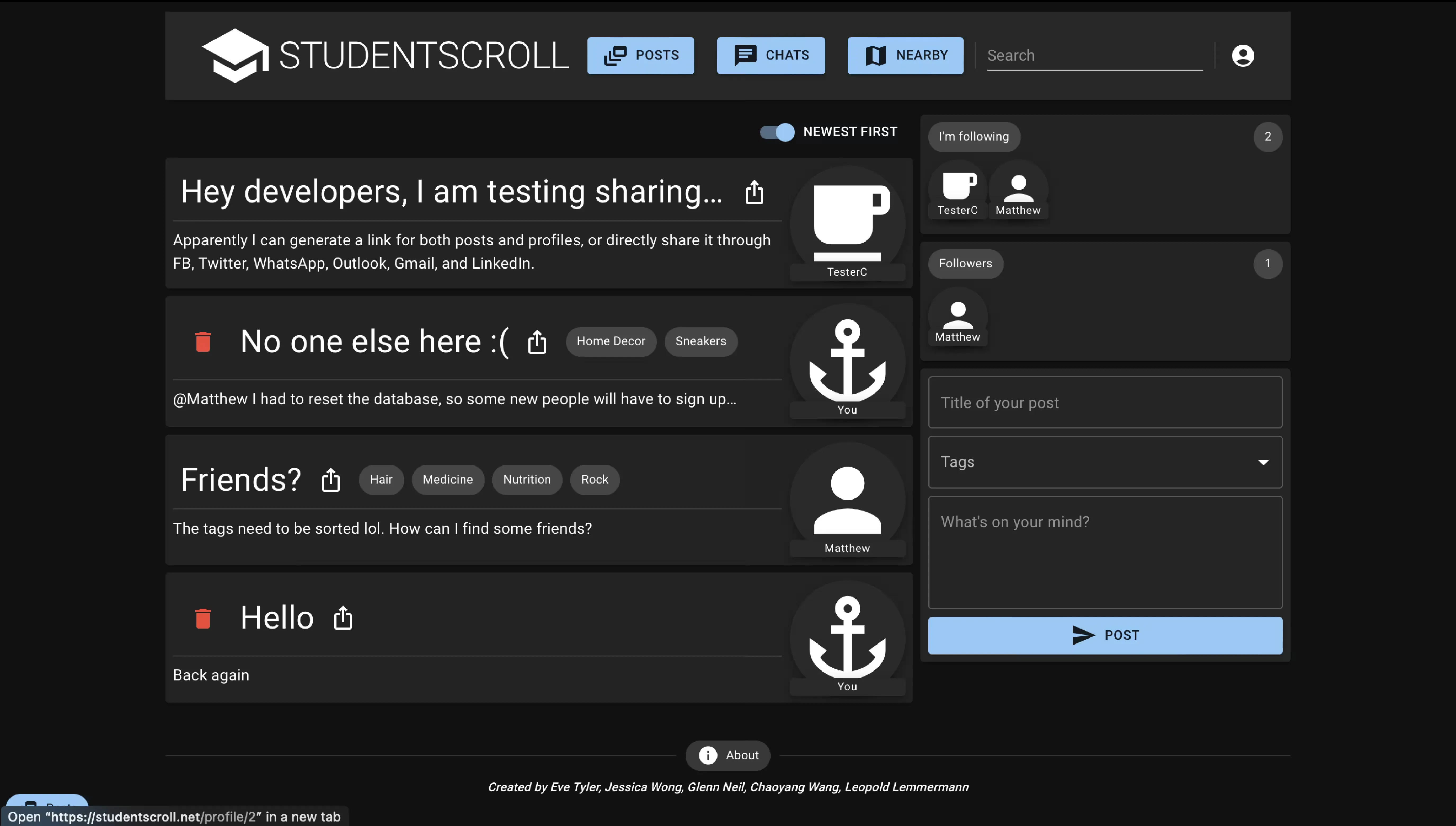Viewport: 1456px width, 826px height.
Task: Select the "Home Decor" tag chip
Action: click(x=610, y=341)
